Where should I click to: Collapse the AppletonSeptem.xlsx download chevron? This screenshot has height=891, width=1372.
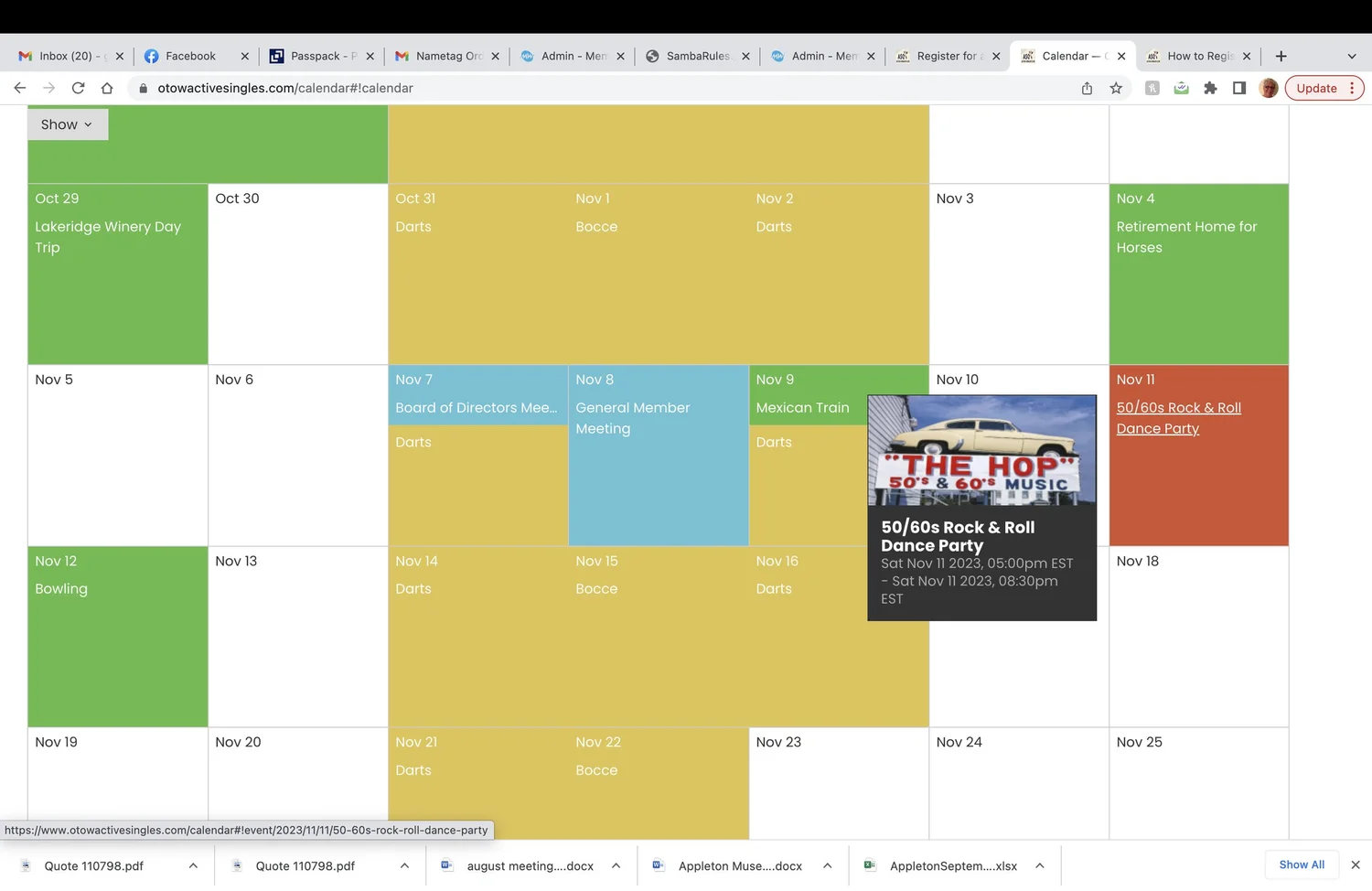1039,864
